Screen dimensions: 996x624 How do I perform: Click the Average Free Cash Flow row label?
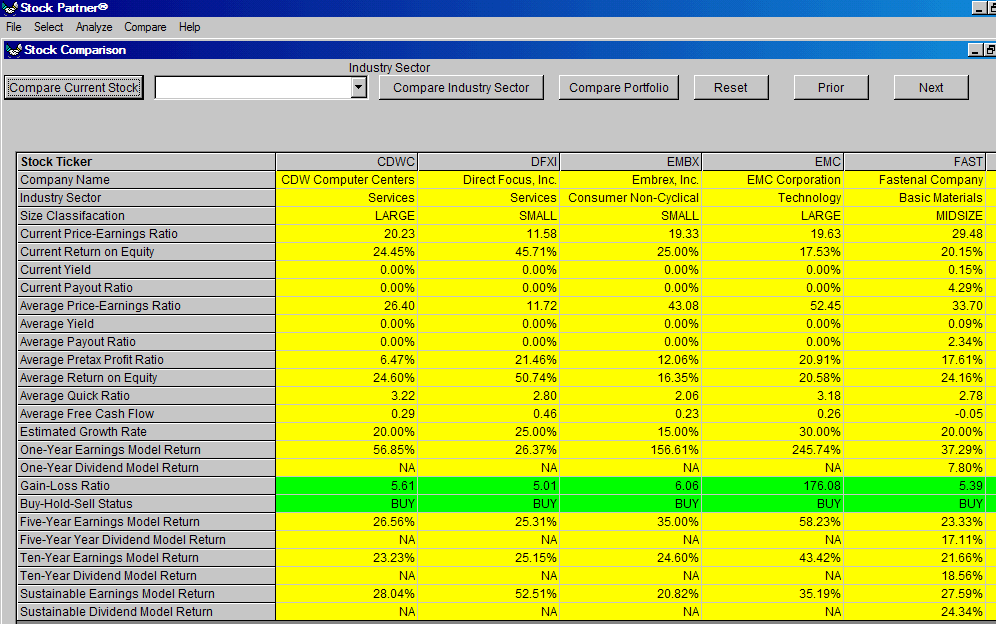[146, 414]
